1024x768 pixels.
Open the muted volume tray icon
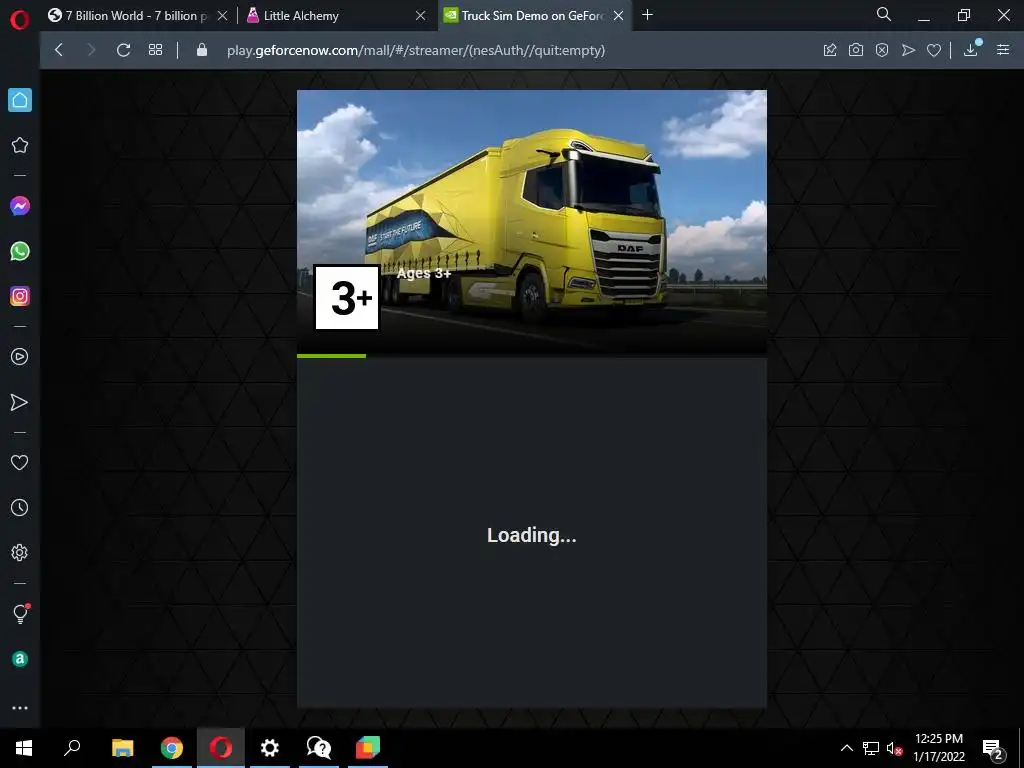[x=894, y=748]
